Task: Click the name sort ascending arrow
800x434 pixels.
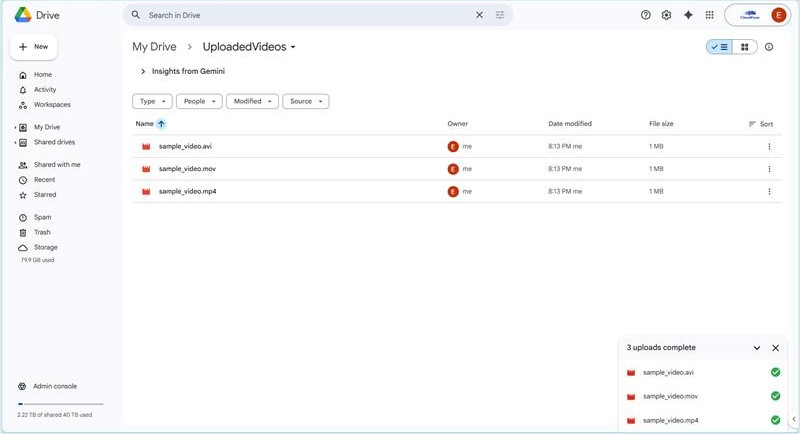Action: click(x=161, y=123)
